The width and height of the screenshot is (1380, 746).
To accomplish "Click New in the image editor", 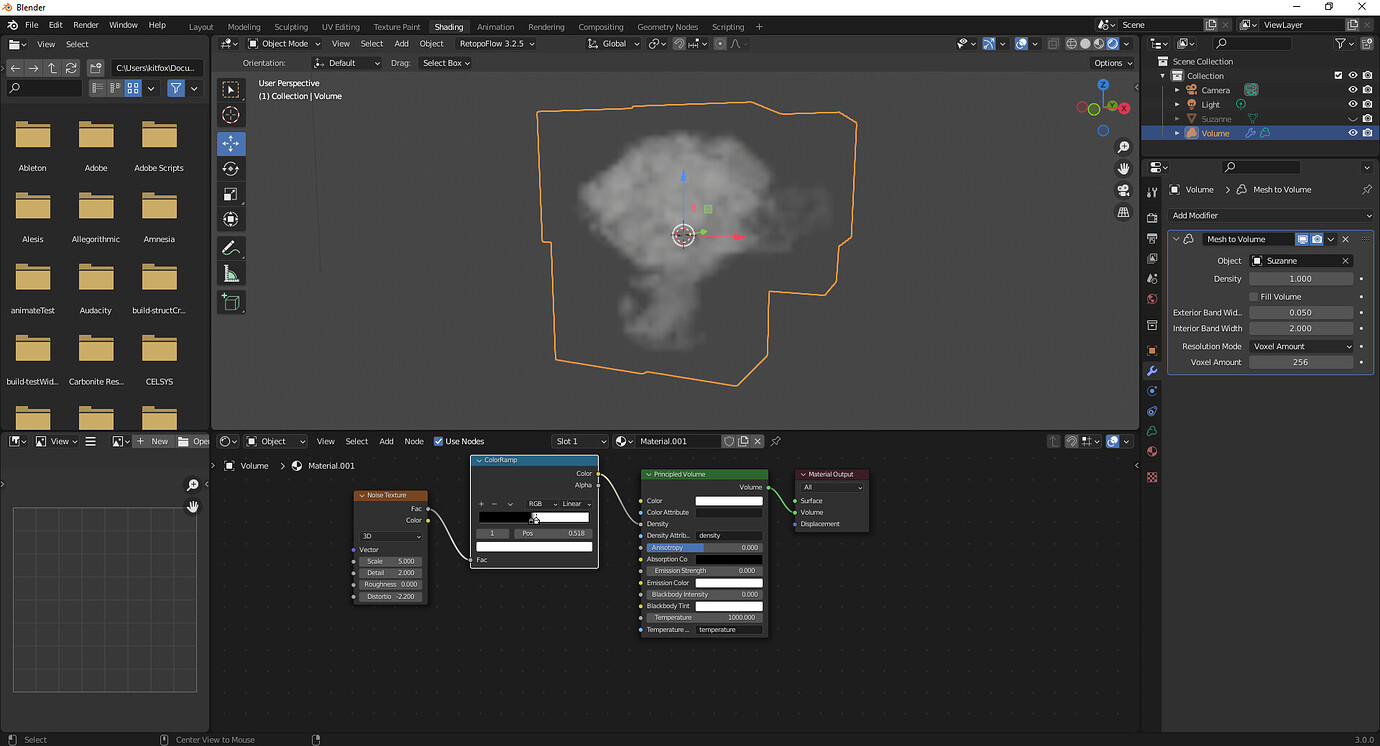I will 152,441.
